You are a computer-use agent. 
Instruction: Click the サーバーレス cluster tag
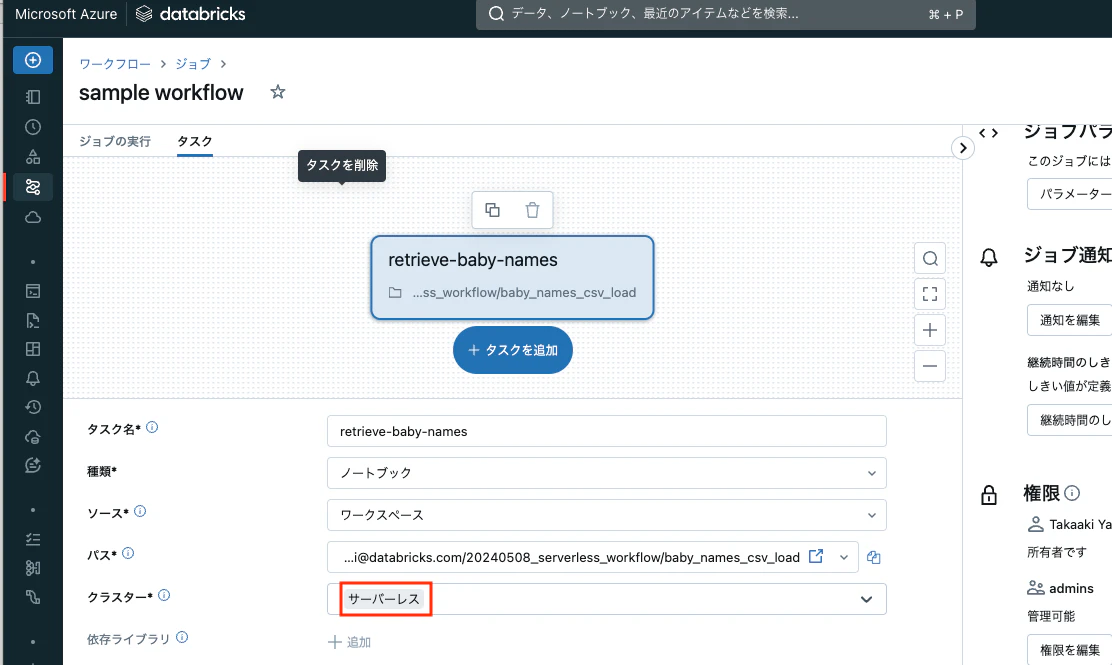click(384, 599)
